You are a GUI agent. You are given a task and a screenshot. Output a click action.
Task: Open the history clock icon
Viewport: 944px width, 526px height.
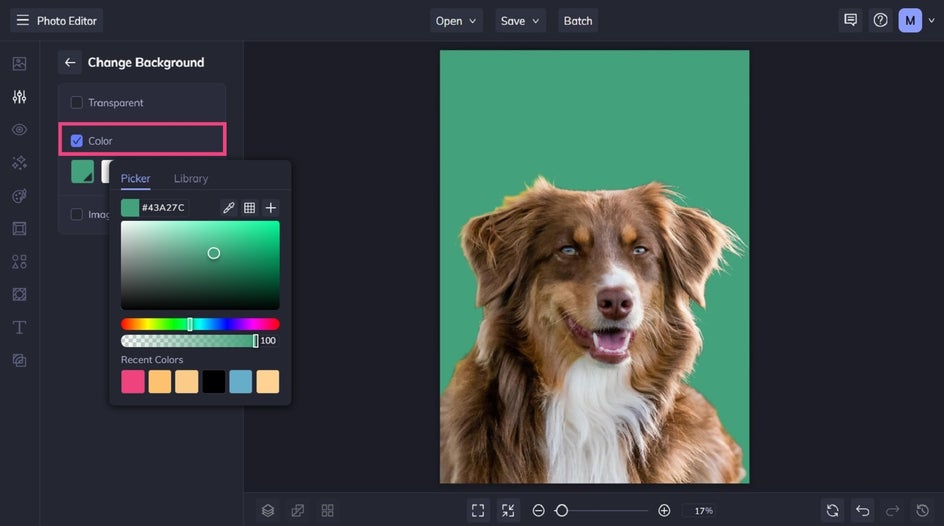pyautogui.click(x=922, y=511)
